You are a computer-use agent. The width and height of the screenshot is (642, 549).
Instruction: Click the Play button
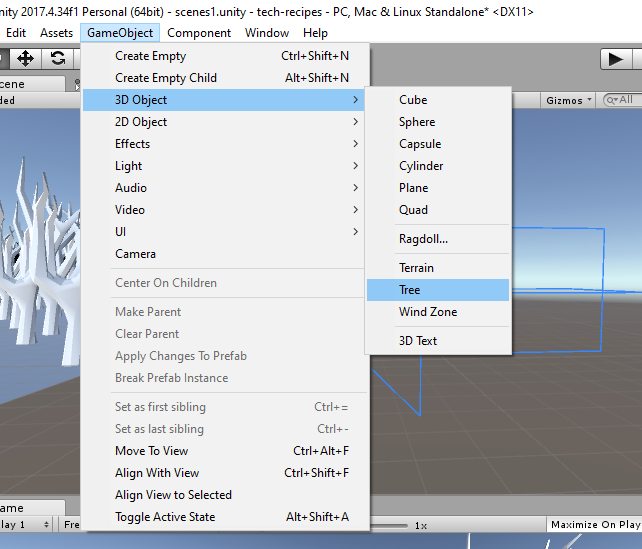pos(616,59)
